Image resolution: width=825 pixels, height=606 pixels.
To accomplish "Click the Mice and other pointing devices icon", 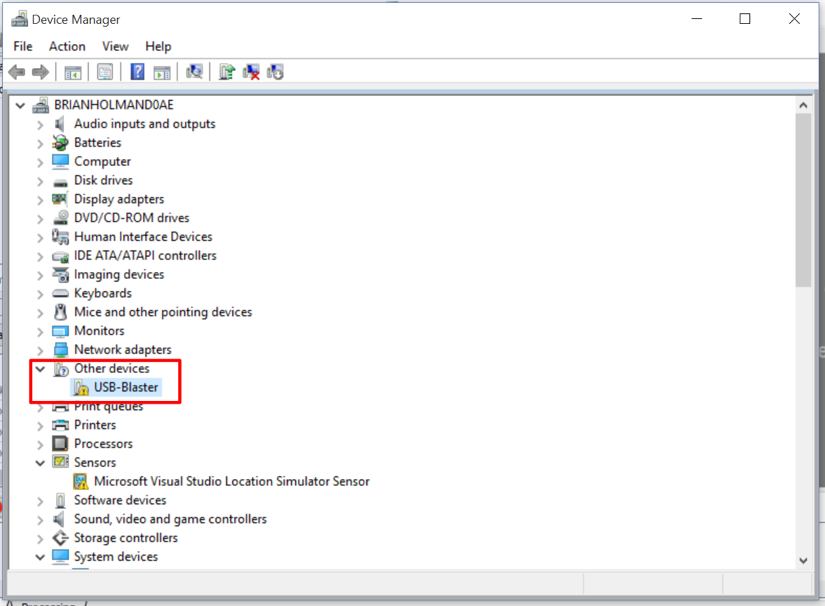I will click(x=61, y=312).
